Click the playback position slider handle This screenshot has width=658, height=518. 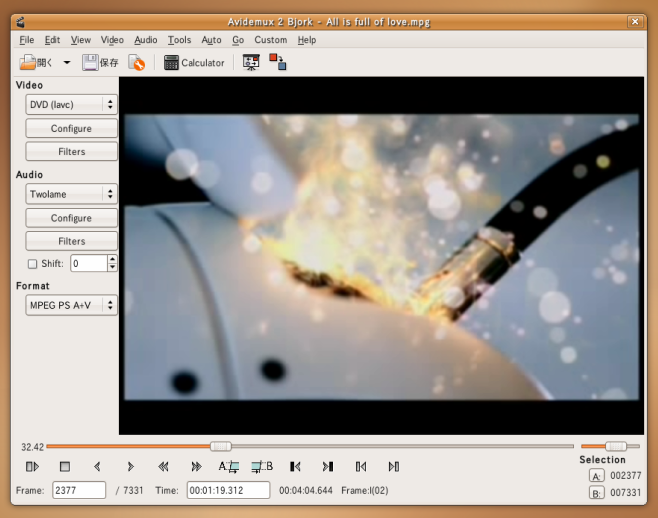coord(221,446)
